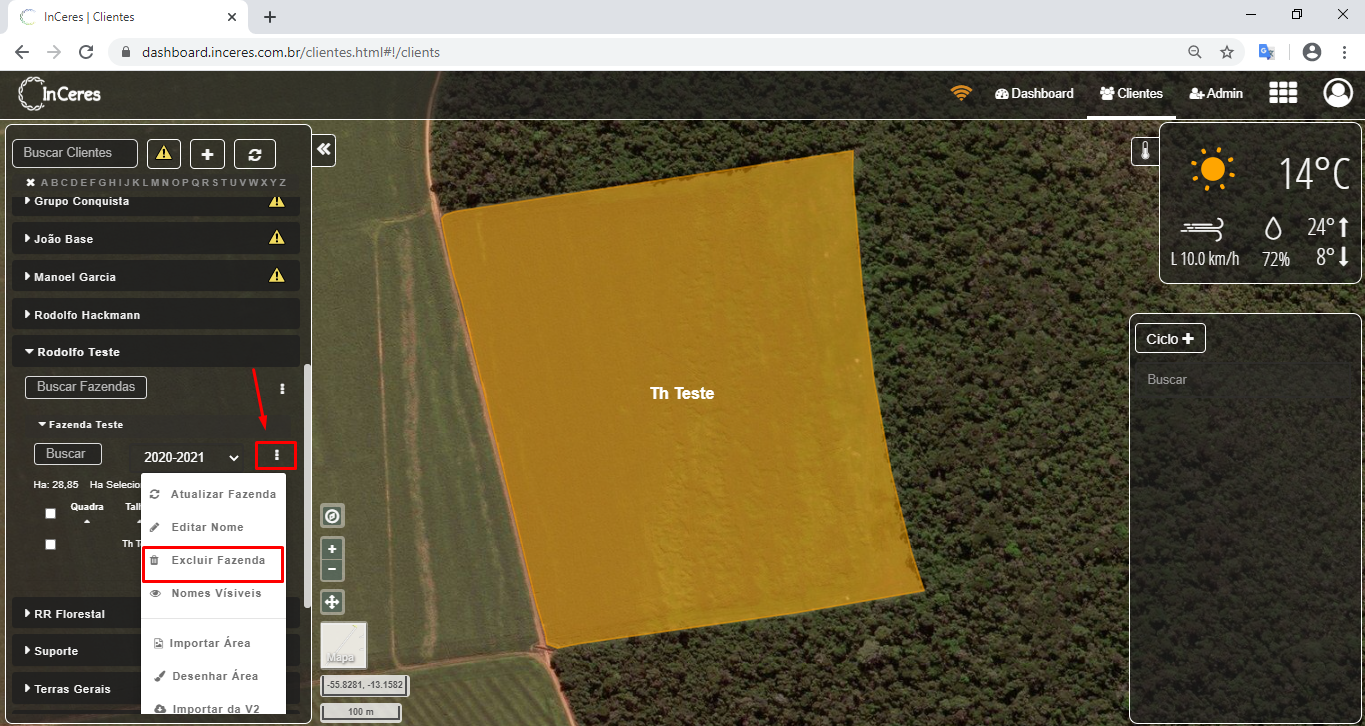This screenshot has width=1365, height=726.
Task: Collapse Fazenda Teste farm
Action: coord(80,424)
